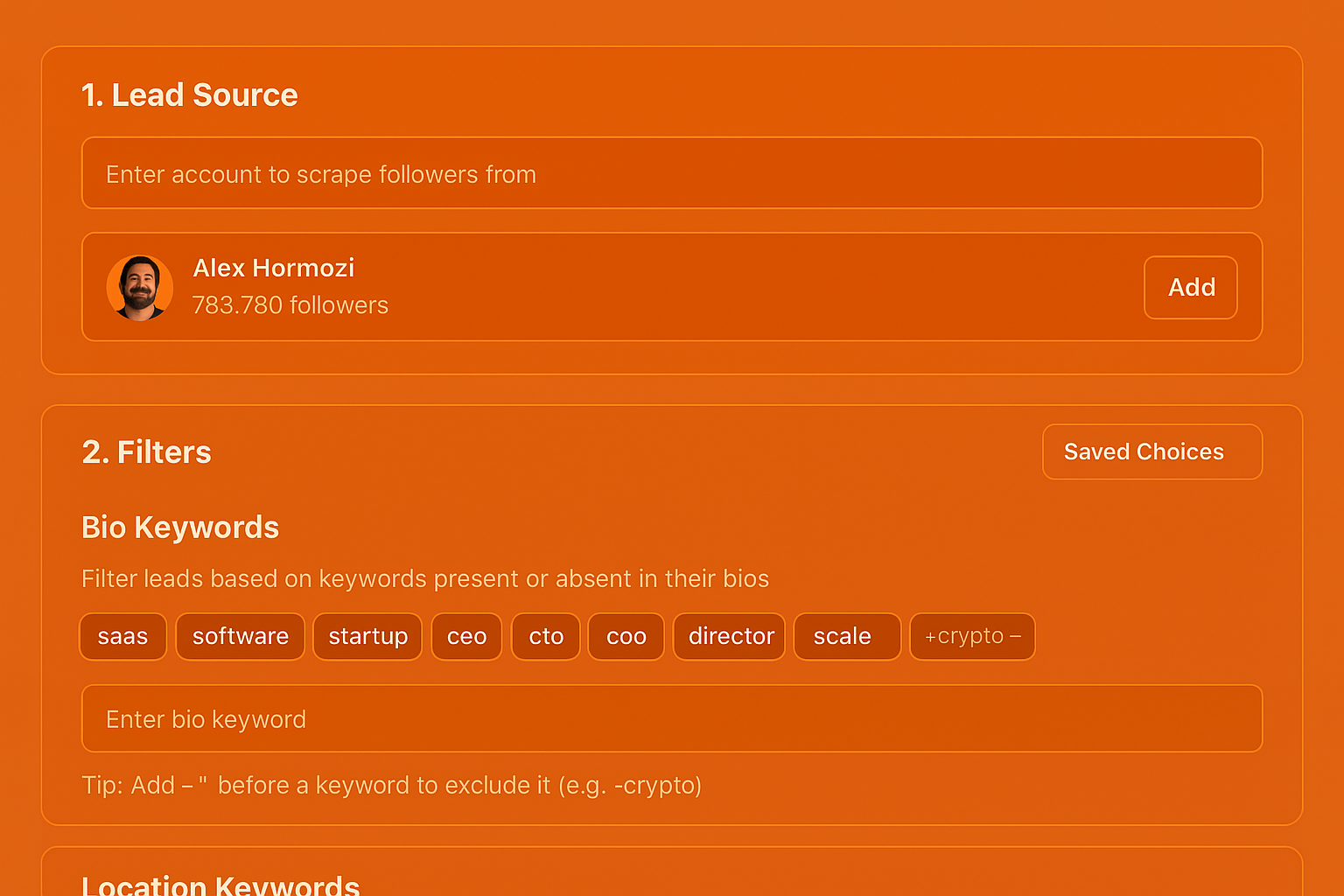This screenshot has height=896, width=1344.
Task: Select the director keyword tag
Action: coord(729,636)
